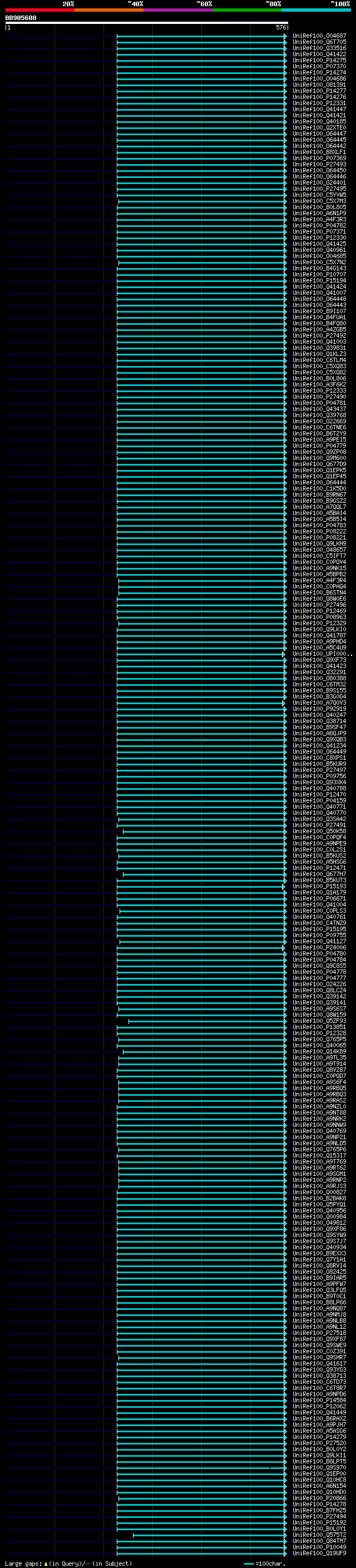Select the label UniRef100_P04159

pos(319,800)
